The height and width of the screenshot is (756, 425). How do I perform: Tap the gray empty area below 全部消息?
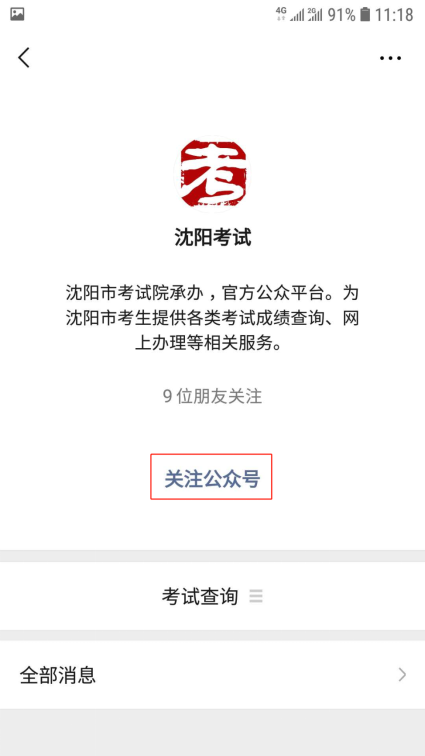[212, 732]
